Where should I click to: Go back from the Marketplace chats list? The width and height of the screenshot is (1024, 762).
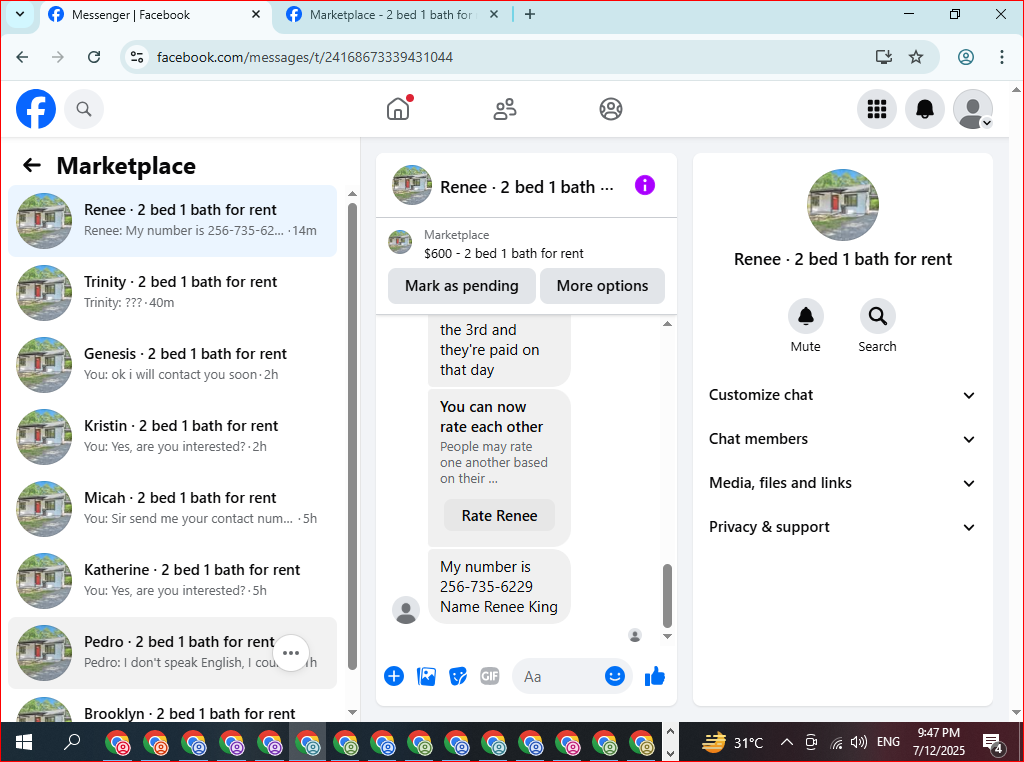31,165
